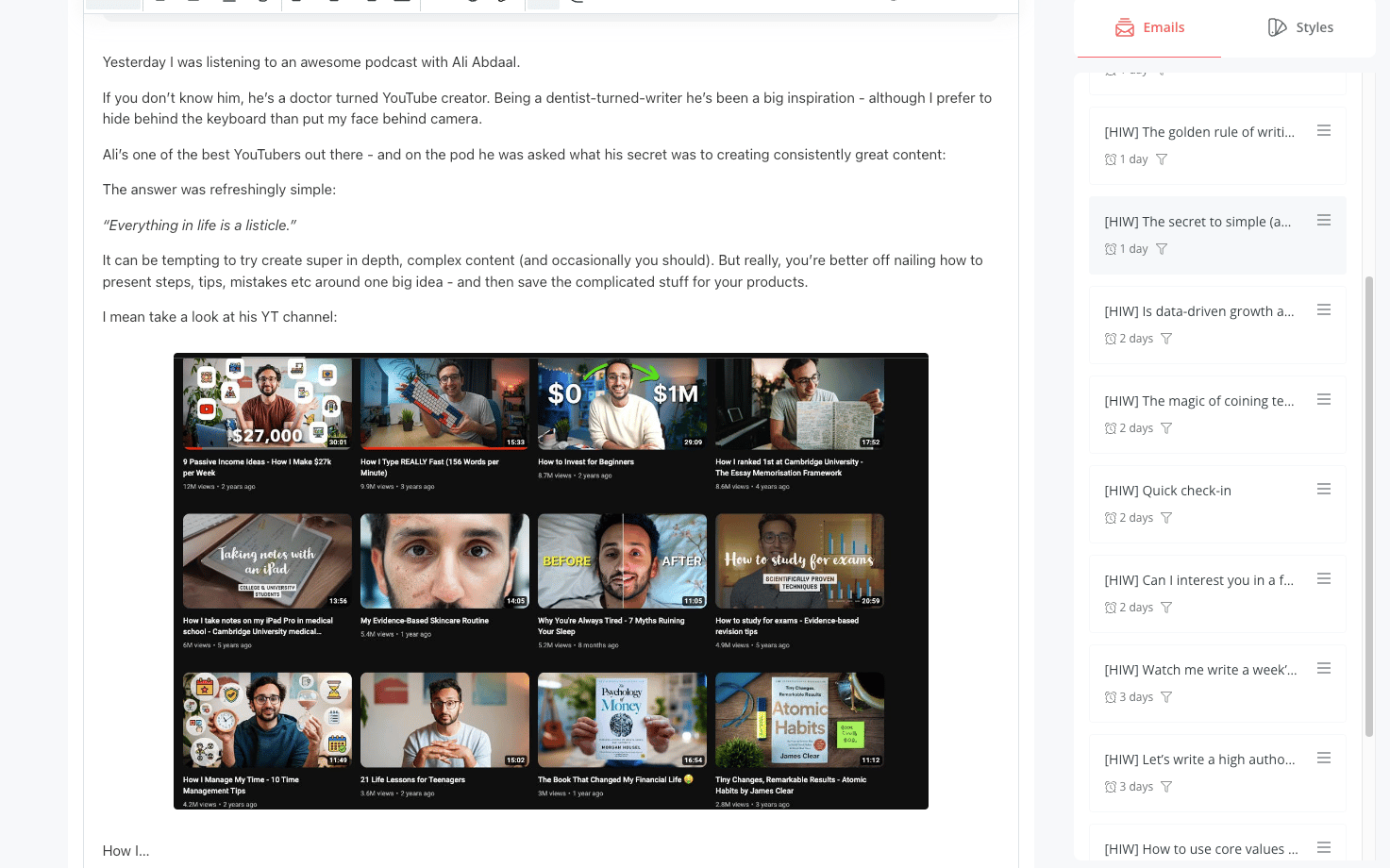
Task: Click the delay clock icon under 'Is data-driven growth' email
Action: click(x=1111, y=339)
